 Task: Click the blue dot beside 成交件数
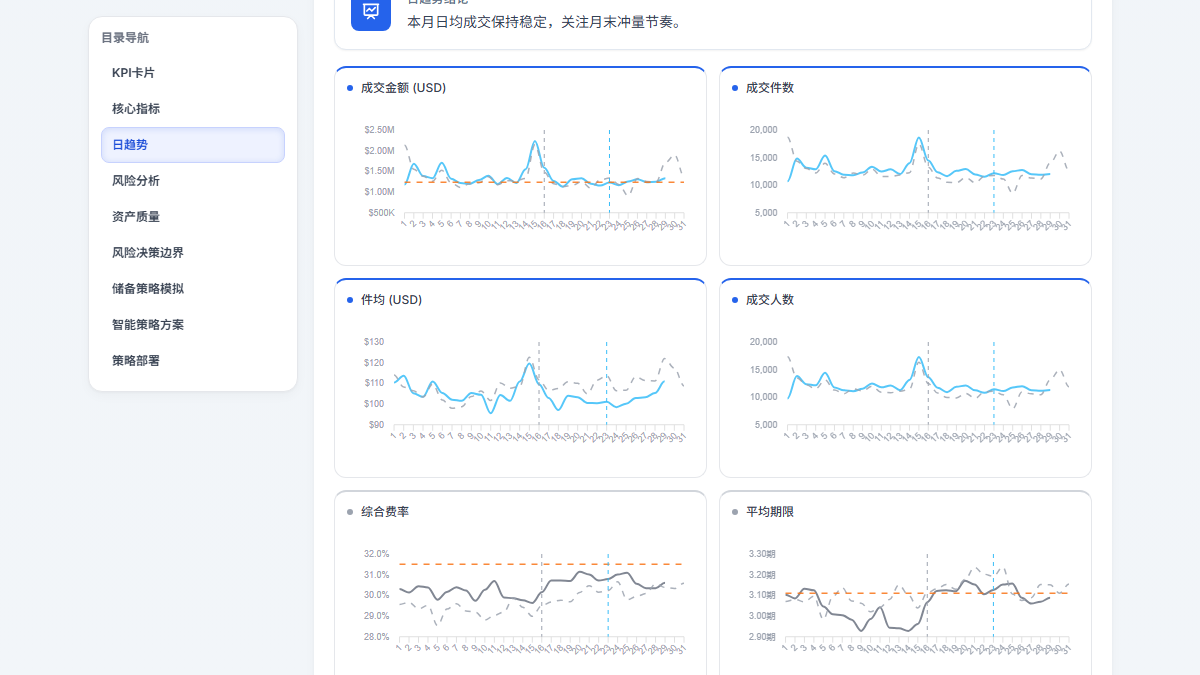point(735,88)
